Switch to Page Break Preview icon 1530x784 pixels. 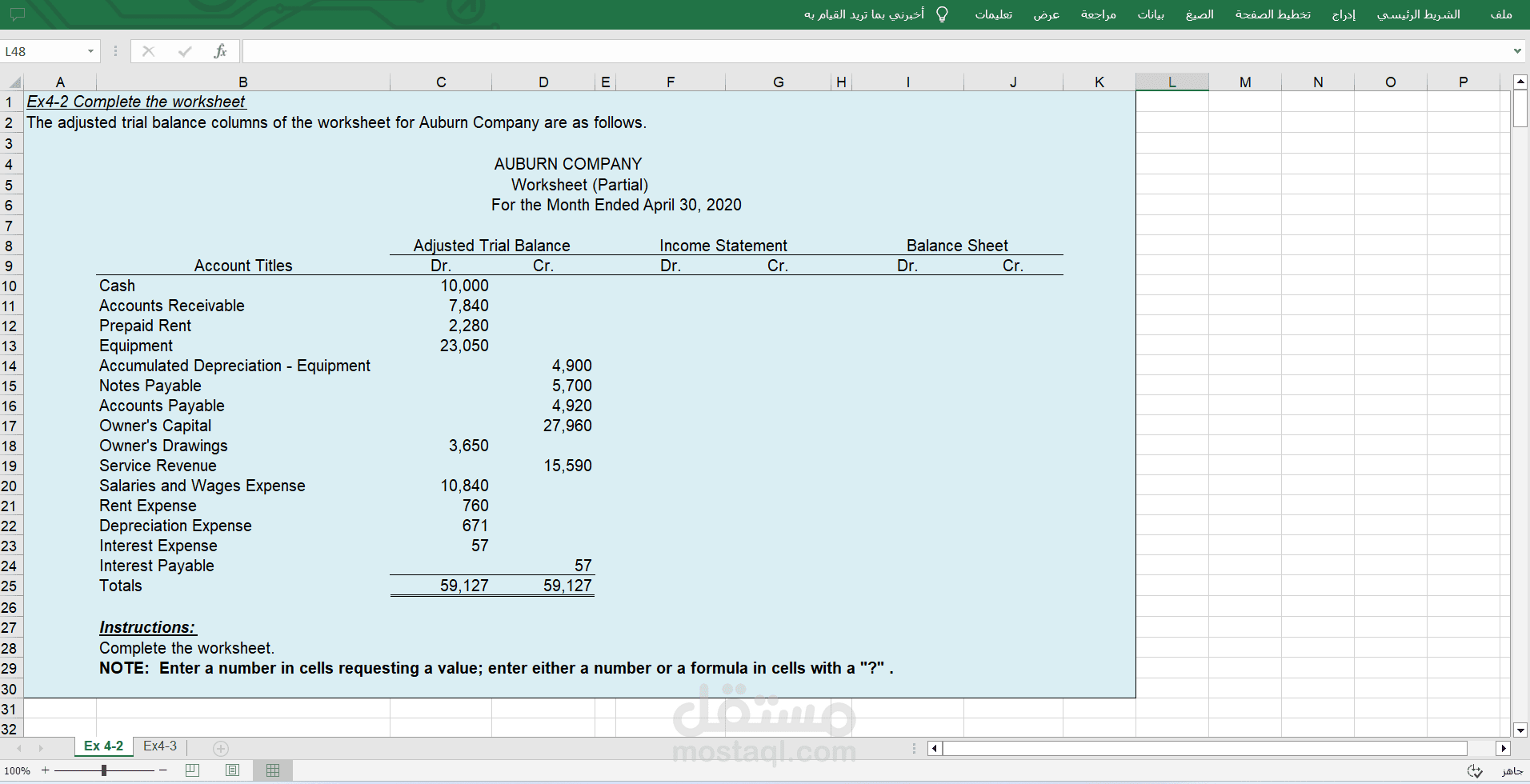click(x=192, y=770)
